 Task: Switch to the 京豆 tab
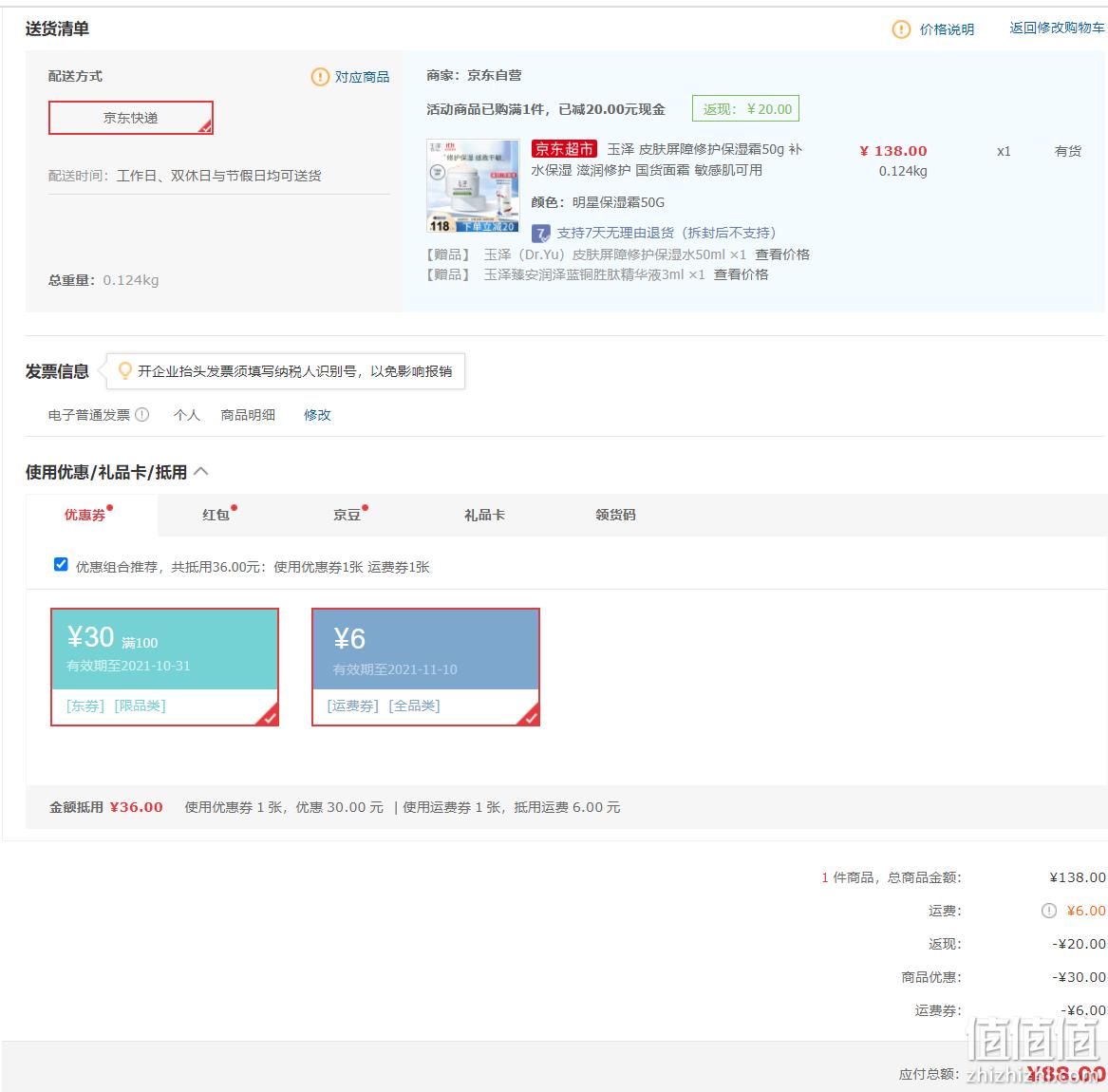(347, 515)
